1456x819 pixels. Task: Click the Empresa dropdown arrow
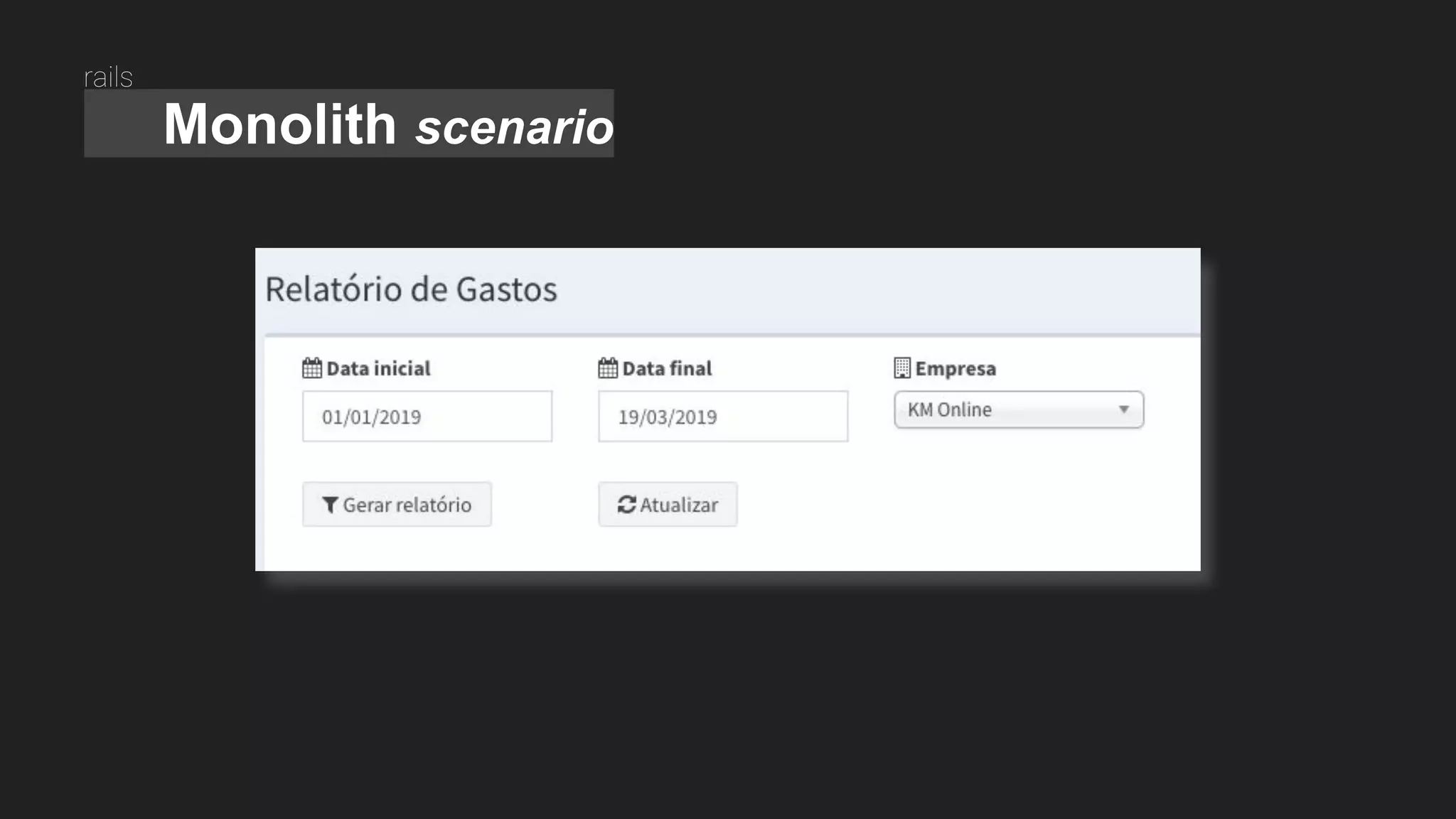1123,409
